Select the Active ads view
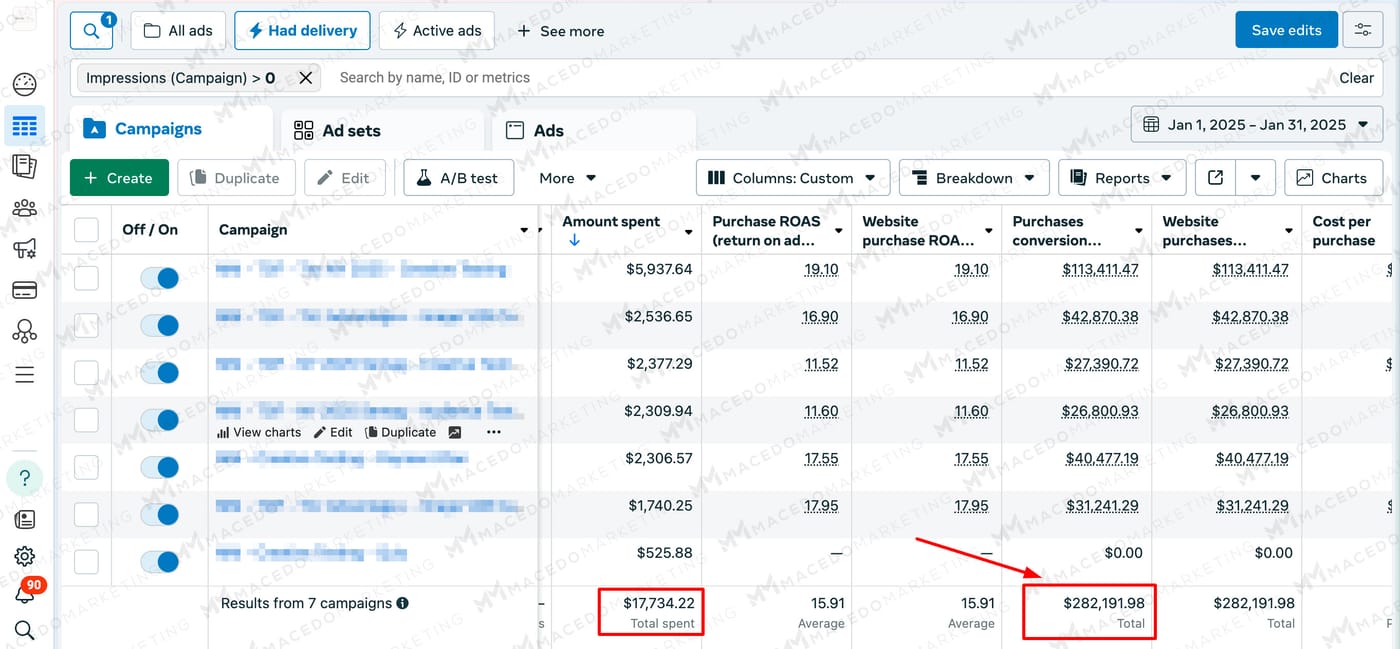This screenshot has width=1400, height=649. click(x=437, y=30)
